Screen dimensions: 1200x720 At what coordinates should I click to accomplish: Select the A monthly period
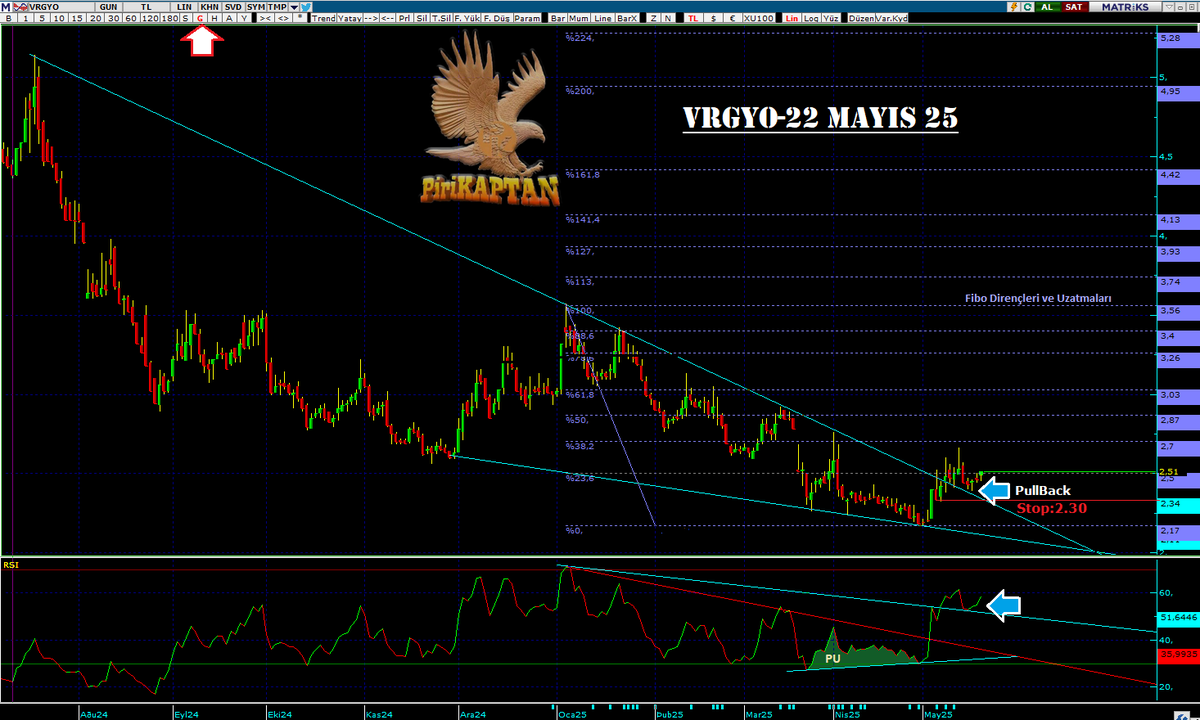click(x=229, y=19)
